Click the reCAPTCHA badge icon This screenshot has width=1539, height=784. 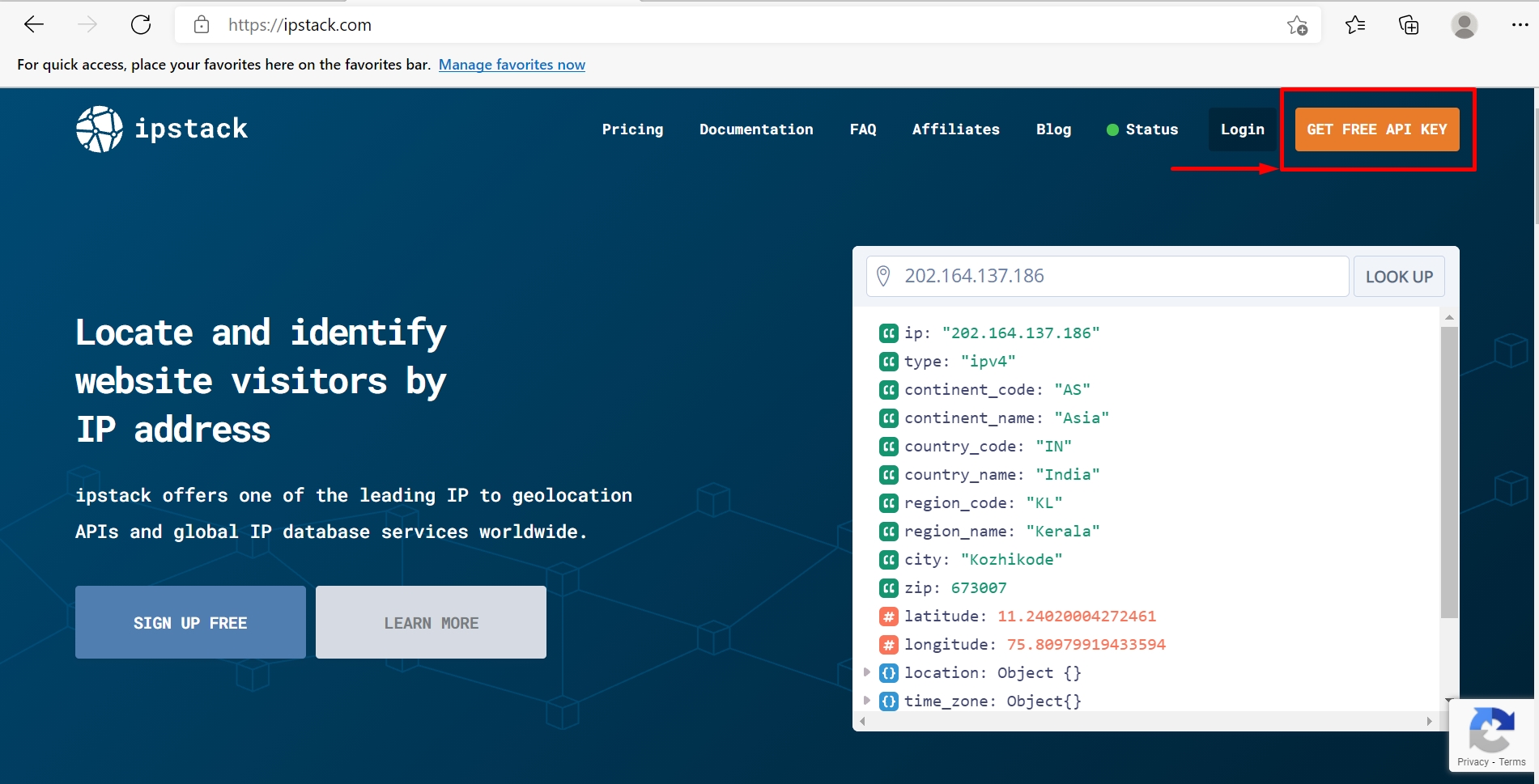1491,730
